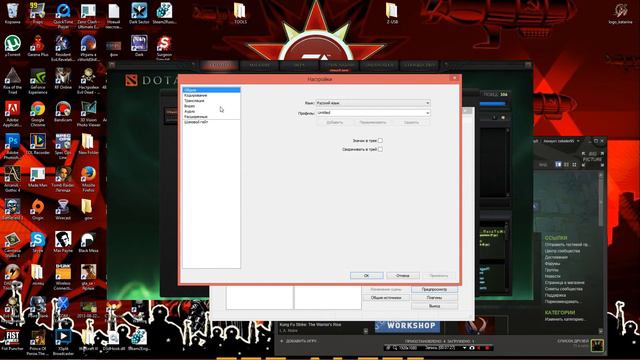Screen dimensions: 640x360
Task: Click Плагины in the OBS main window
Action: point(434,298)
